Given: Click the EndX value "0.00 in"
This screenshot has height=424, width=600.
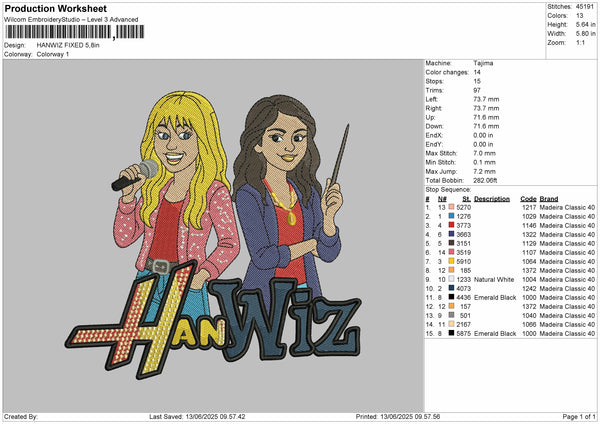Looking at the screenshot, I should coord(483,135).
